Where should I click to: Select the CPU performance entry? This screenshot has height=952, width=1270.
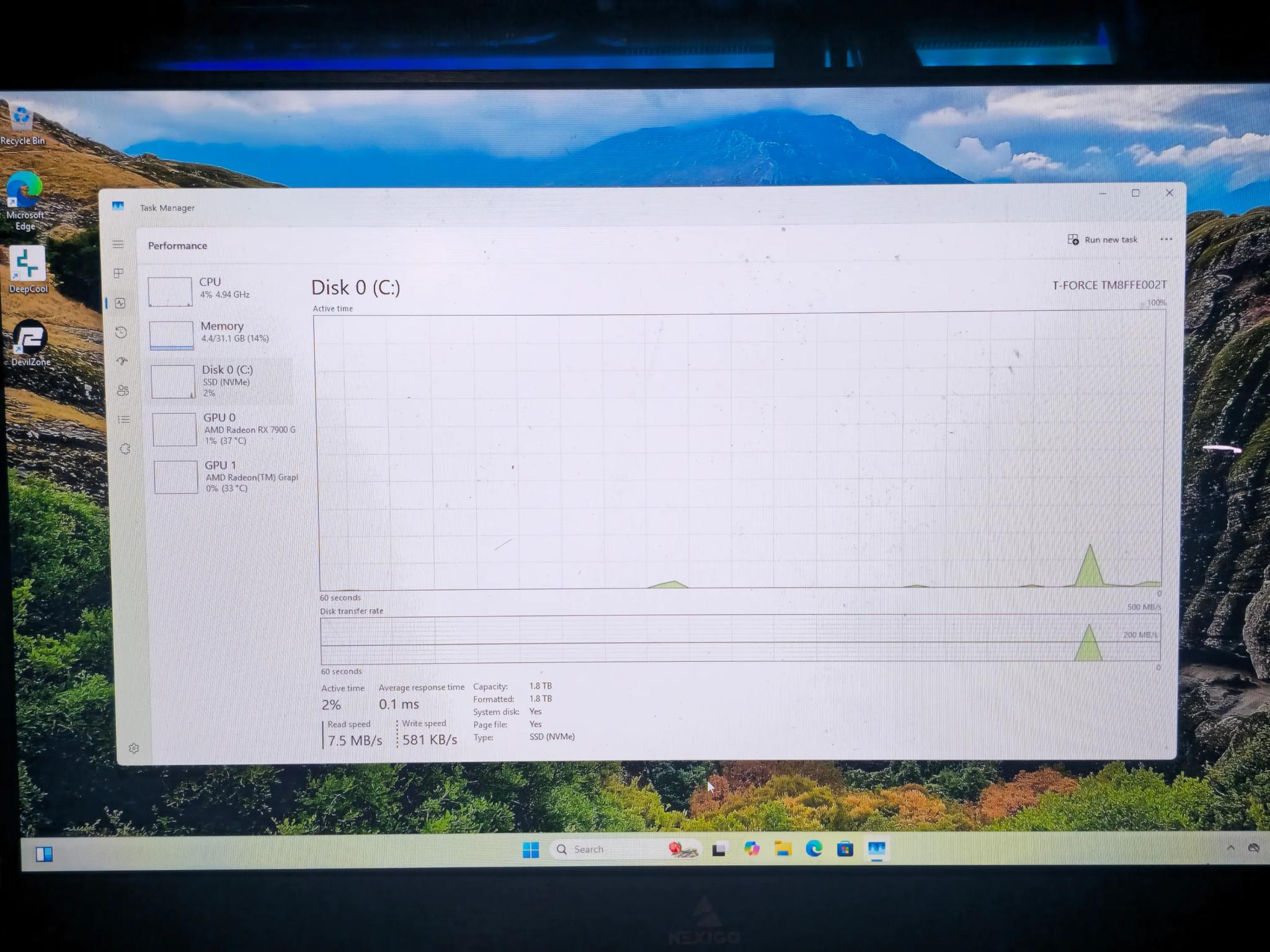click(220, 291)
